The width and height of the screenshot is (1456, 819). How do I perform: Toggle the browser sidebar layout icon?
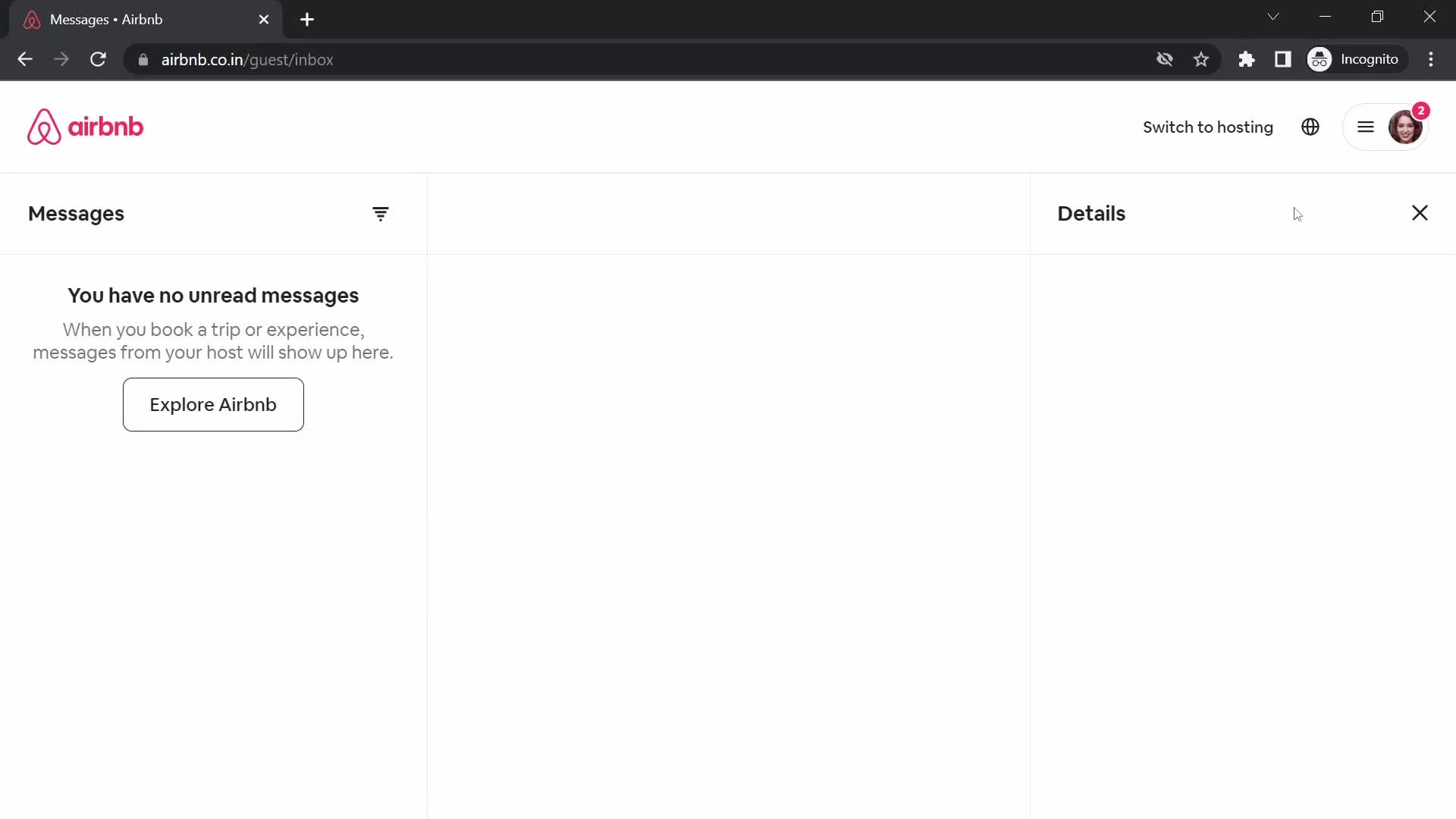1284,59
